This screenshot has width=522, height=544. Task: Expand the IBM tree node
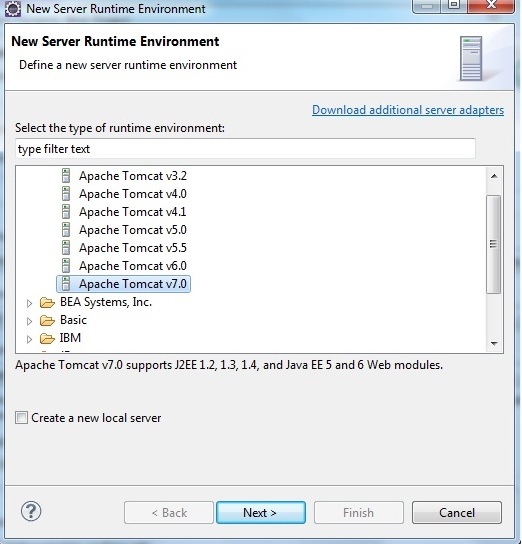29,339
